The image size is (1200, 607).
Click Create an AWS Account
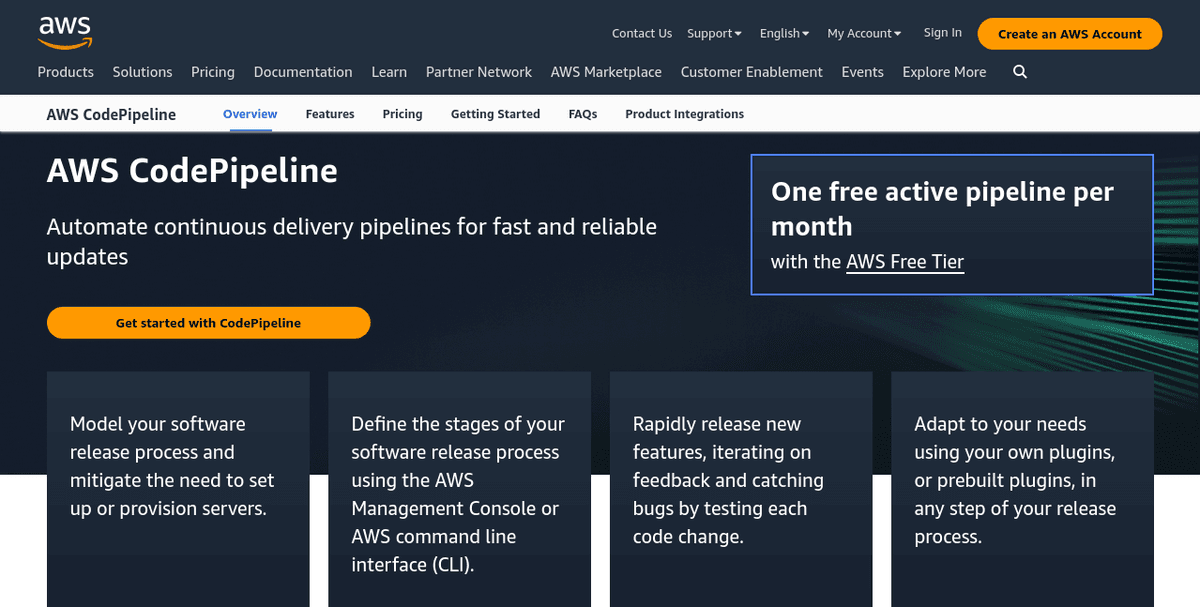point(1069,33)
